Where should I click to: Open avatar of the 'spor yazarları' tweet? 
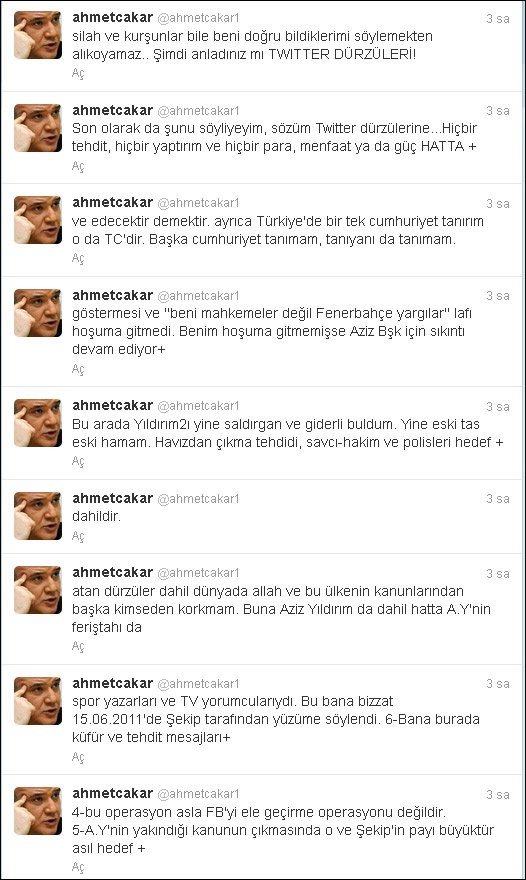38,700
